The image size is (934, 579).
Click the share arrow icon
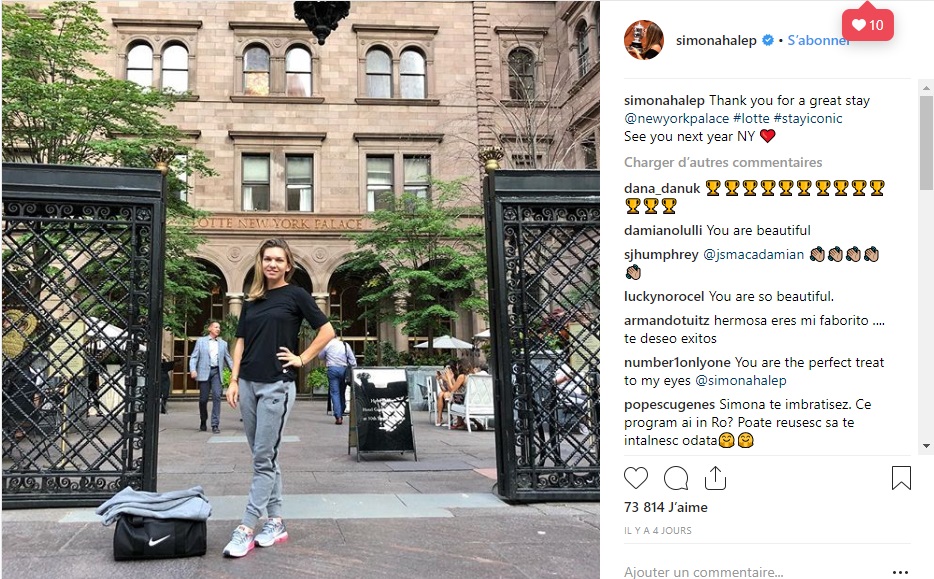coord(715,478)
